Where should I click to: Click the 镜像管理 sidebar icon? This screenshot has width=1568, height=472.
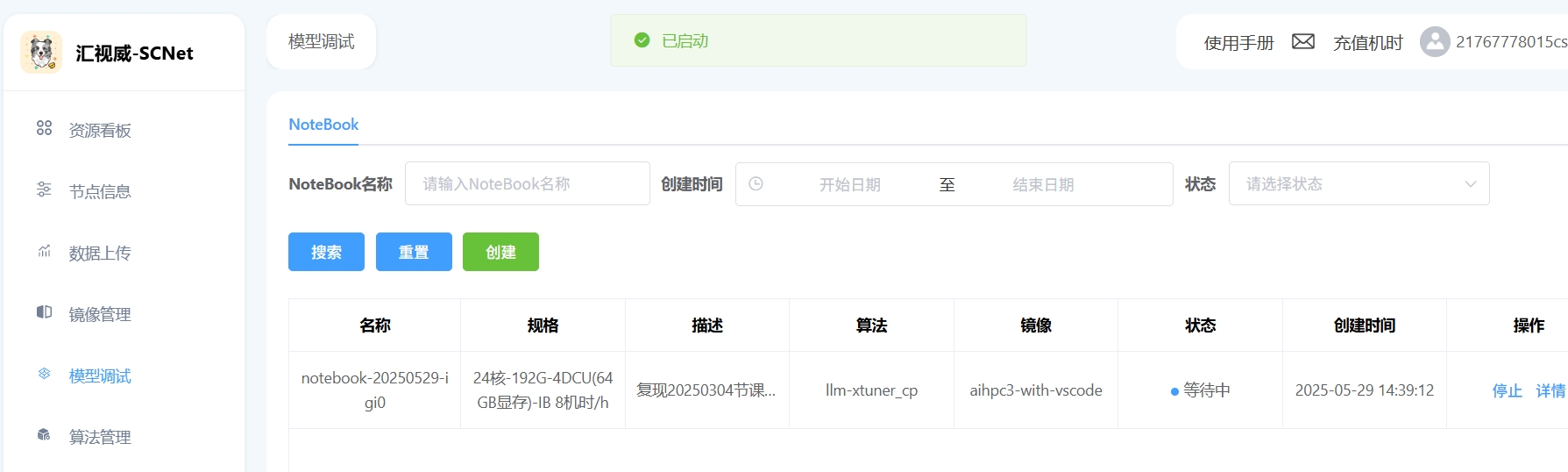click(x=44, y=312)
